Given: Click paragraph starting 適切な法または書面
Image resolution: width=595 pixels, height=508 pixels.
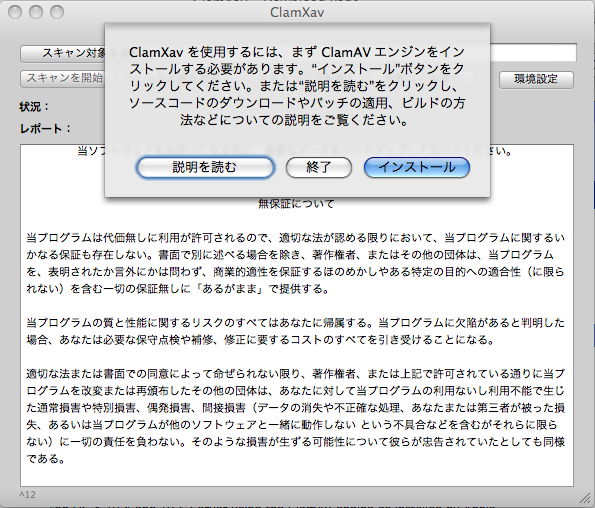Looking at the screenshot, I should [x=296, y=416].
